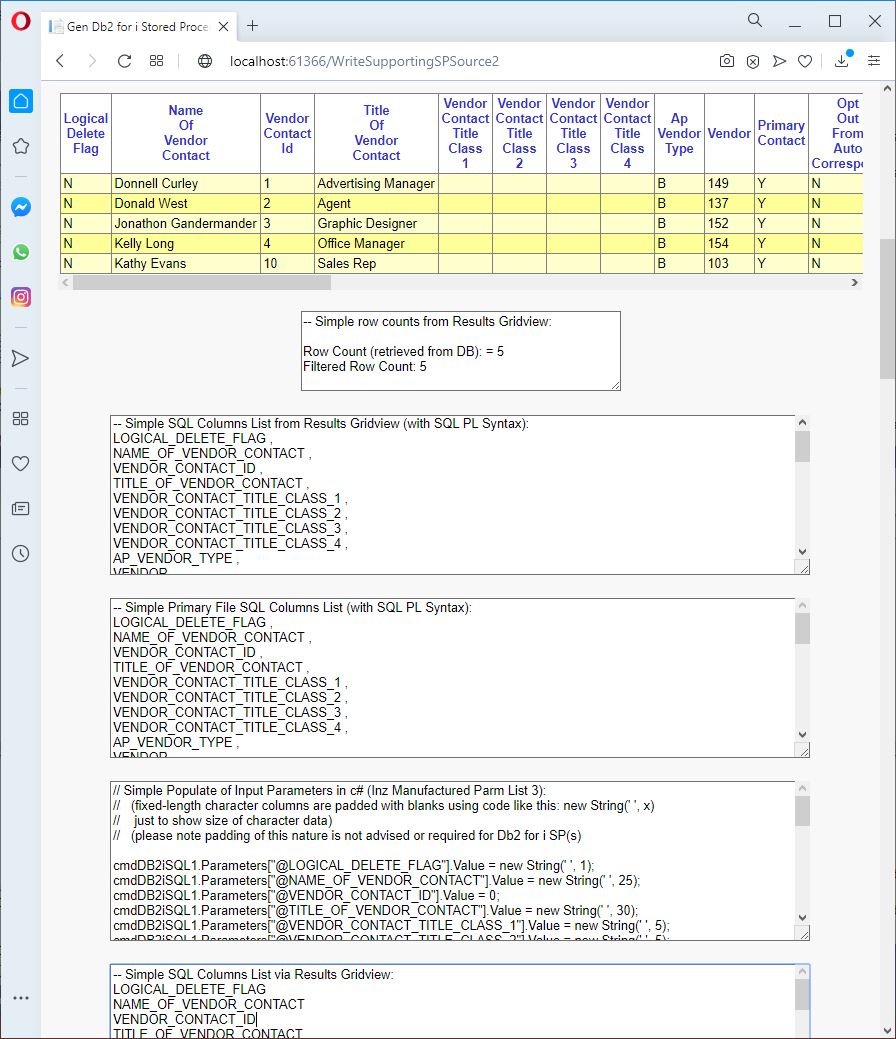
Task: Open My Flow in sidebar
Action: click(x=21, y=358)
